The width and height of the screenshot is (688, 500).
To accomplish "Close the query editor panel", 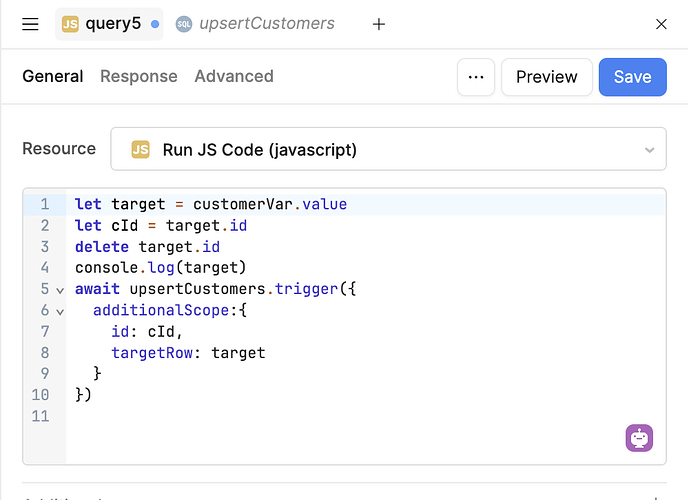I will point(661,24).
